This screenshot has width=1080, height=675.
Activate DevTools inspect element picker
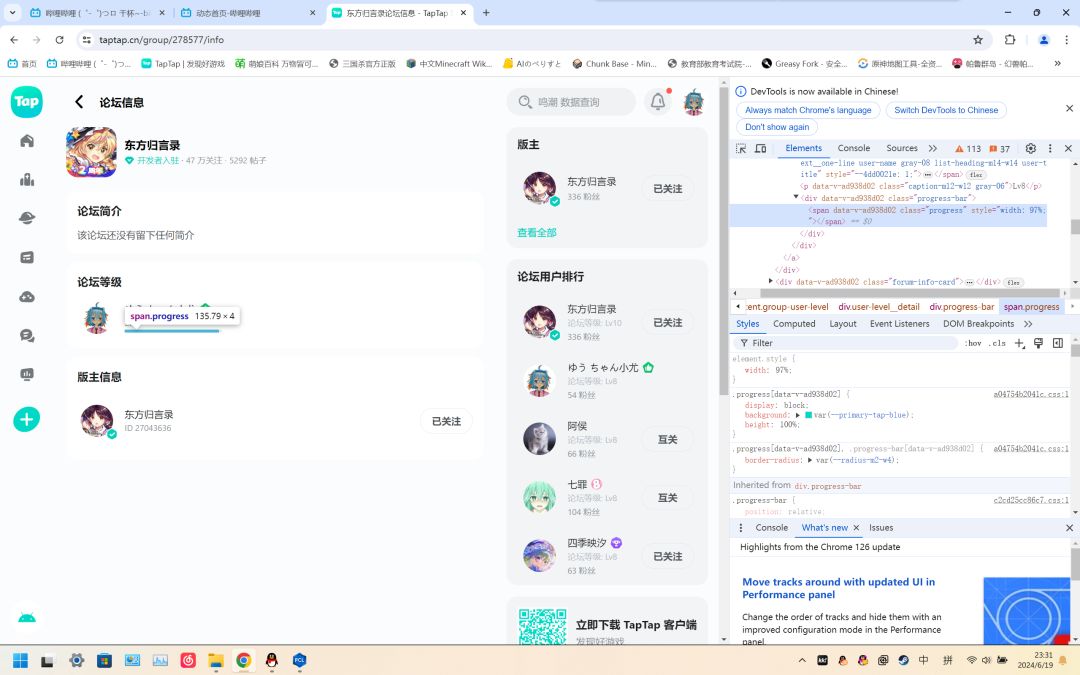741,148
